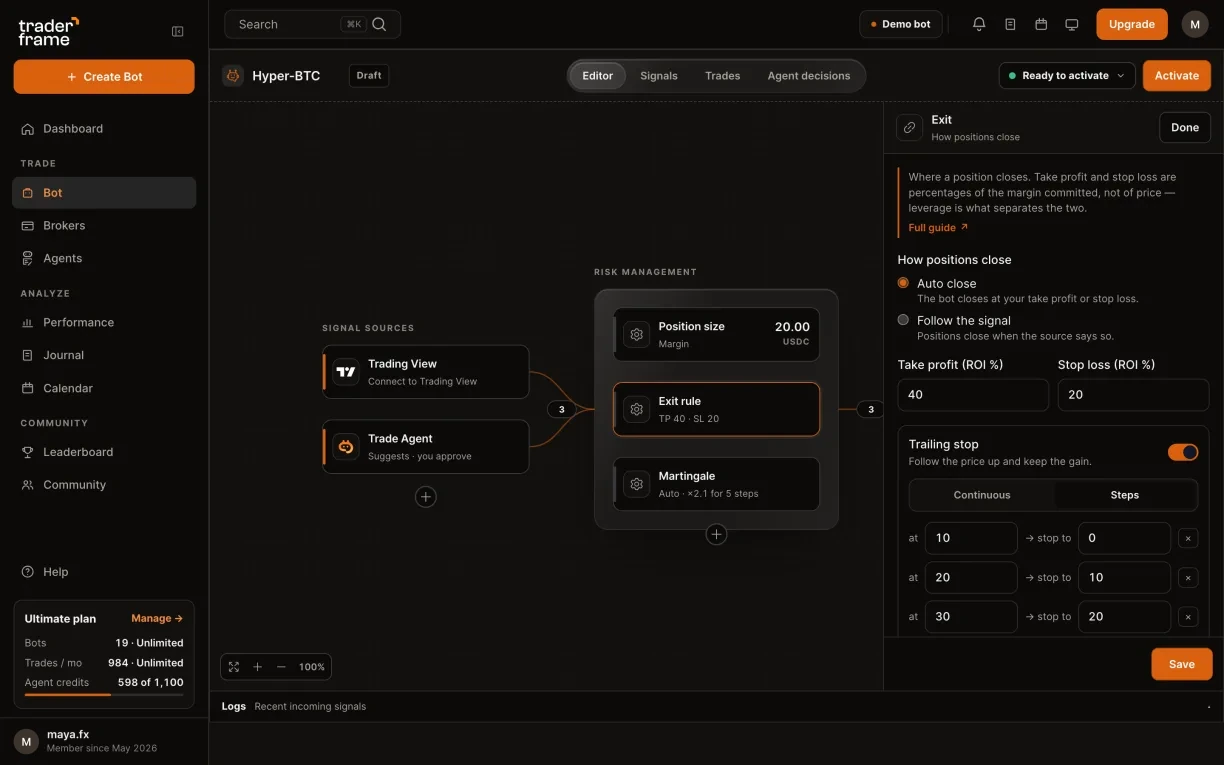
Task: Click the Create Bot button
Action: [104, 77]
